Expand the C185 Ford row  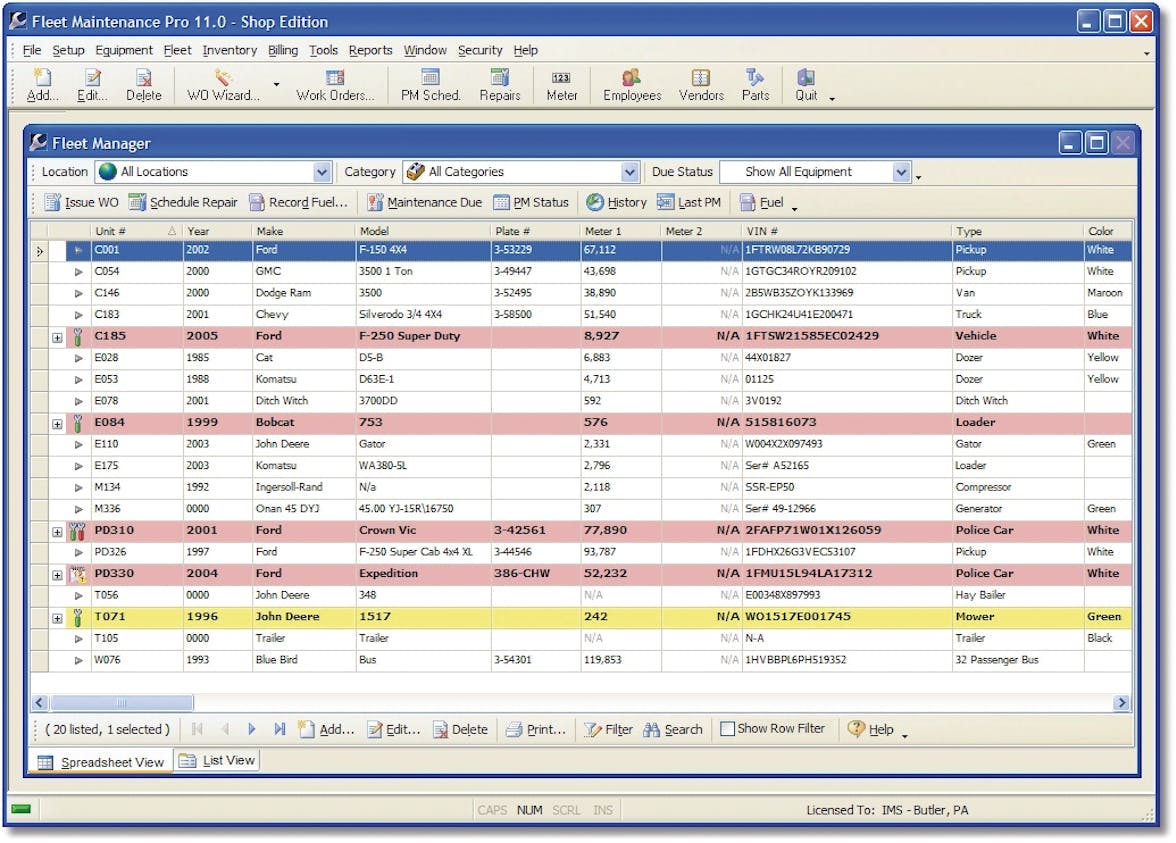(x=57, y=337)
